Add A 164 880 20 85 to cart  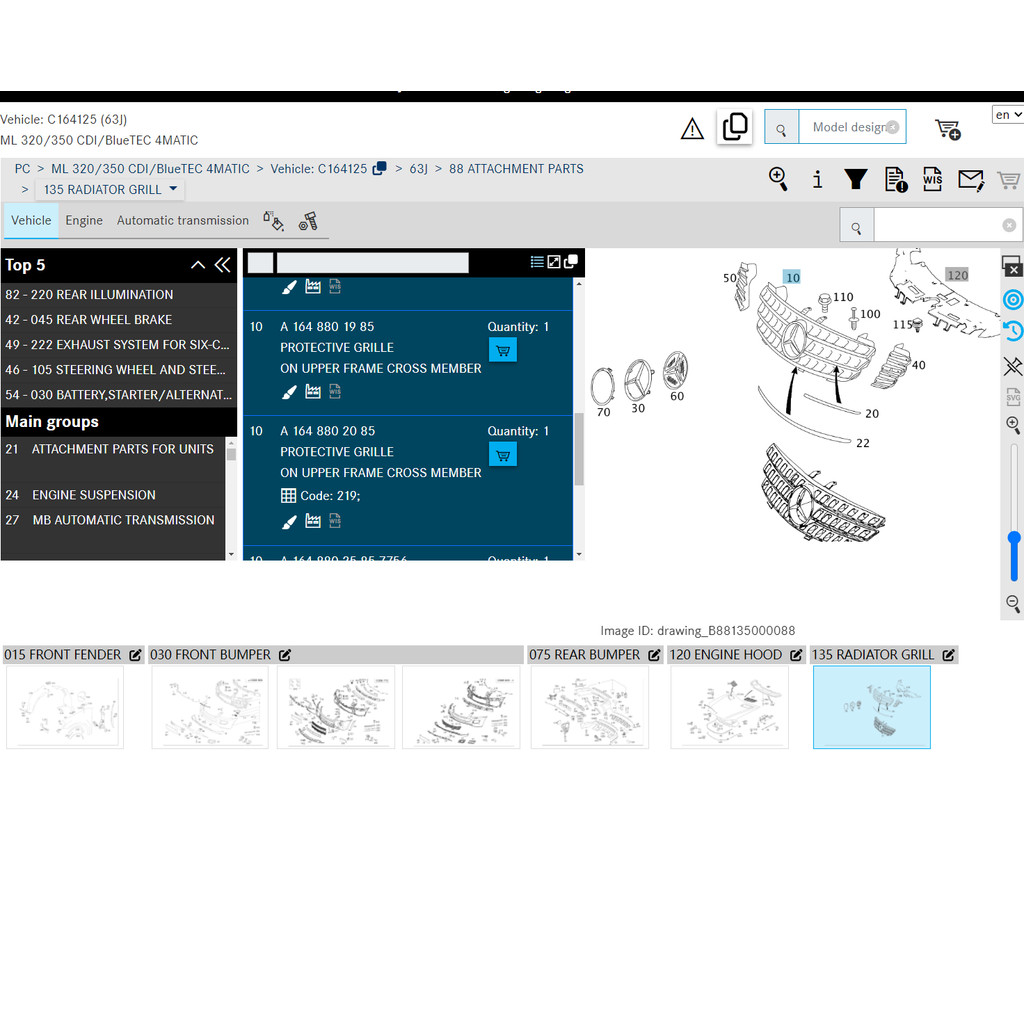point(503,455)
